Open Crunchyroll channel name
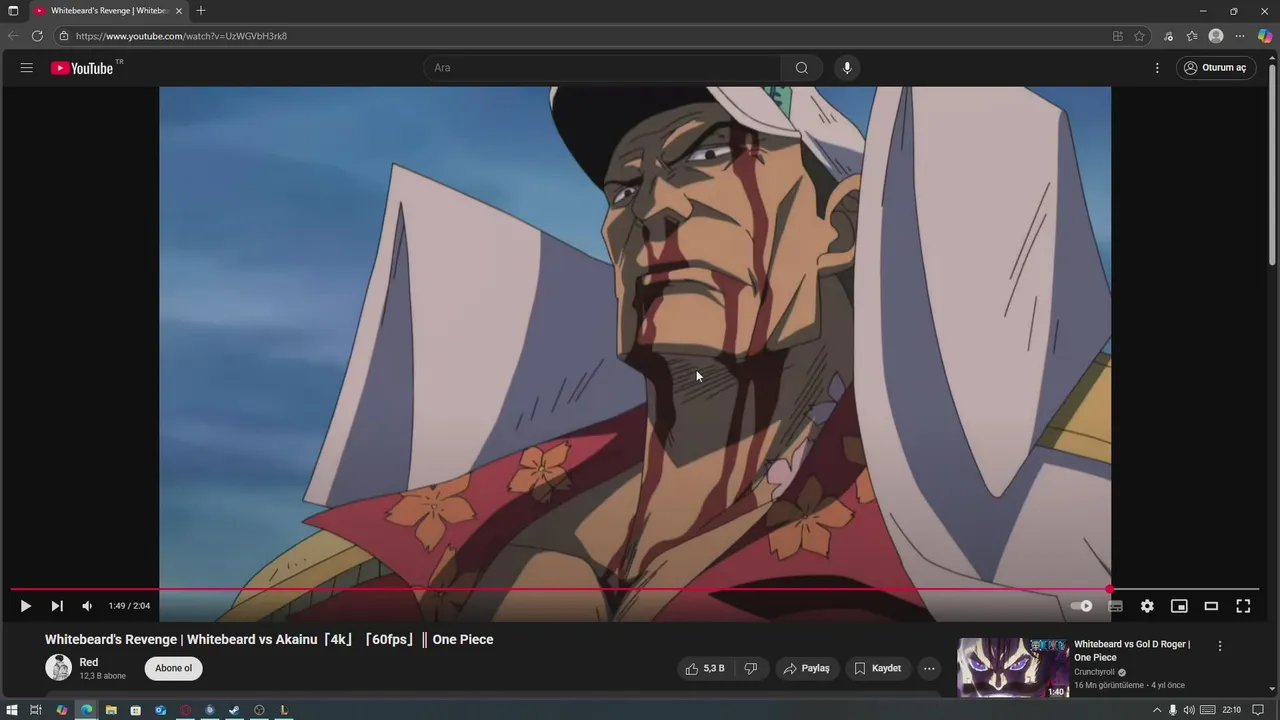Image resolution: width=1280 pixels, height=720 pixels. click(1094, 672)
